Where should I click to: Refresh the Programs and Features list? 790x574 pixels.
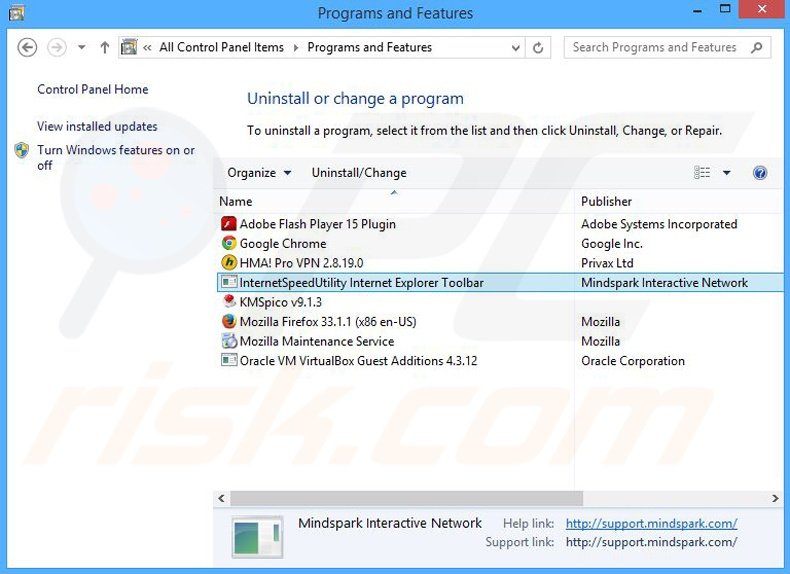538,48
